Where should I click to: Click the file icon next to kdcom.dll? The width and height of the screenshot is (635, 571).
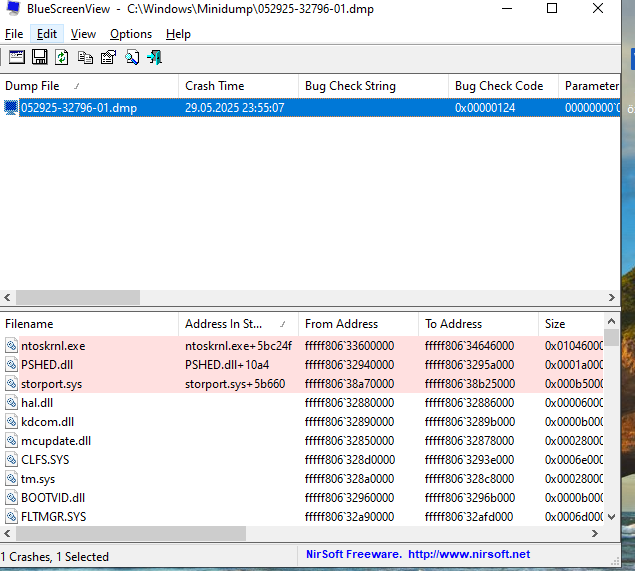[x=11, y=422]
